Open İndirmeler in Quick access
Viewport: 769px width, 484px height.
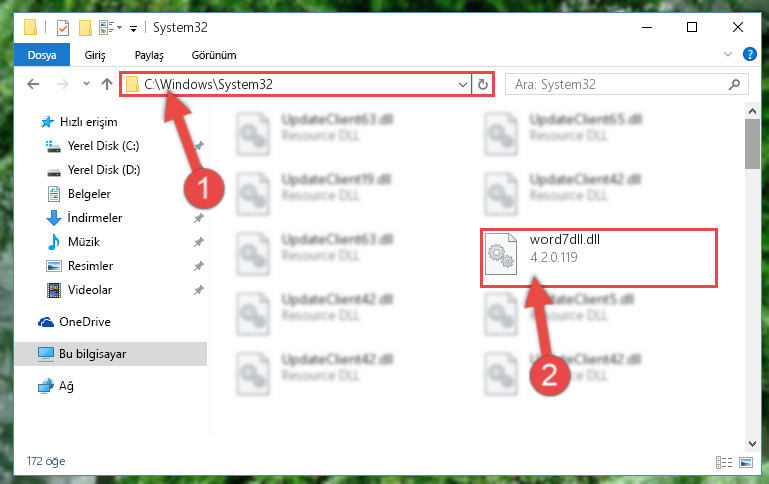pos(95,218)
